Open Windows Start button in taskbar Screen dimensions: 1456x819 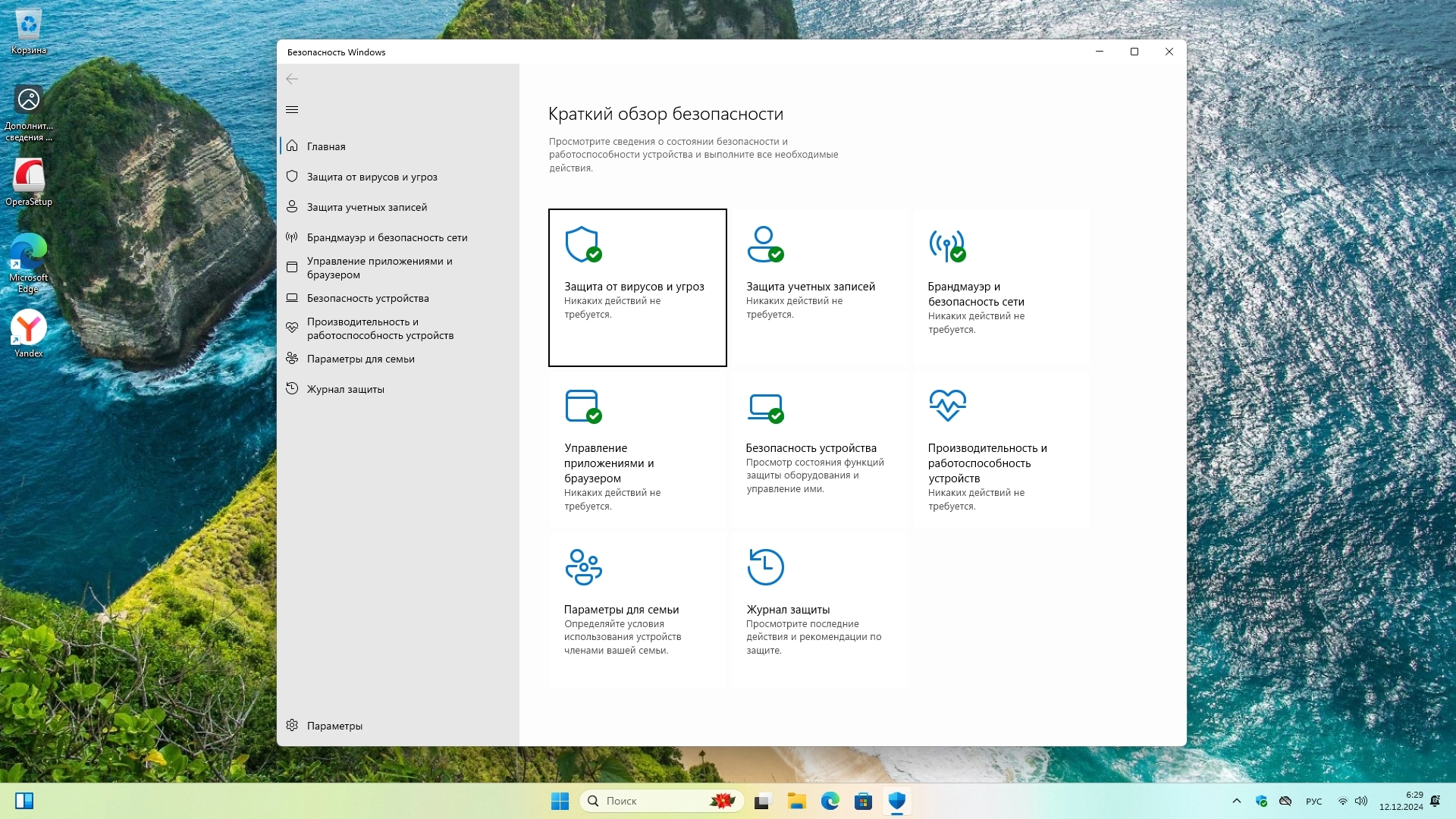coord(560,801)
